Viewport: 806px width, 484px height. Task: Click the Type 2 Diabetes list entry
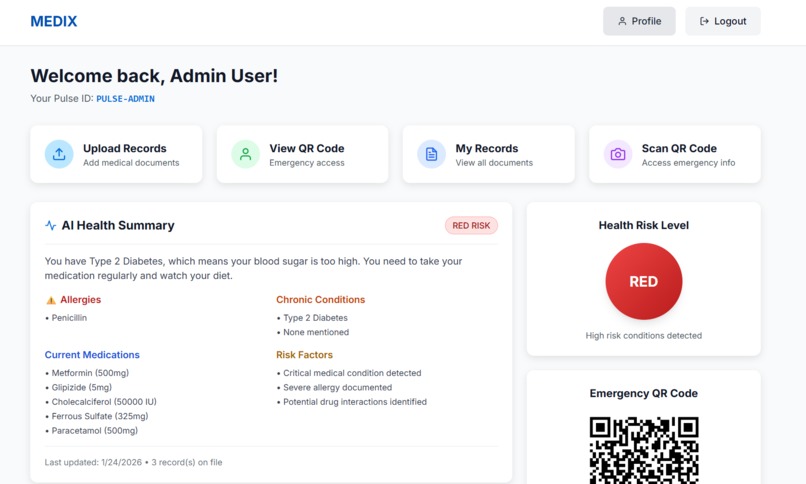coord(315,318)
